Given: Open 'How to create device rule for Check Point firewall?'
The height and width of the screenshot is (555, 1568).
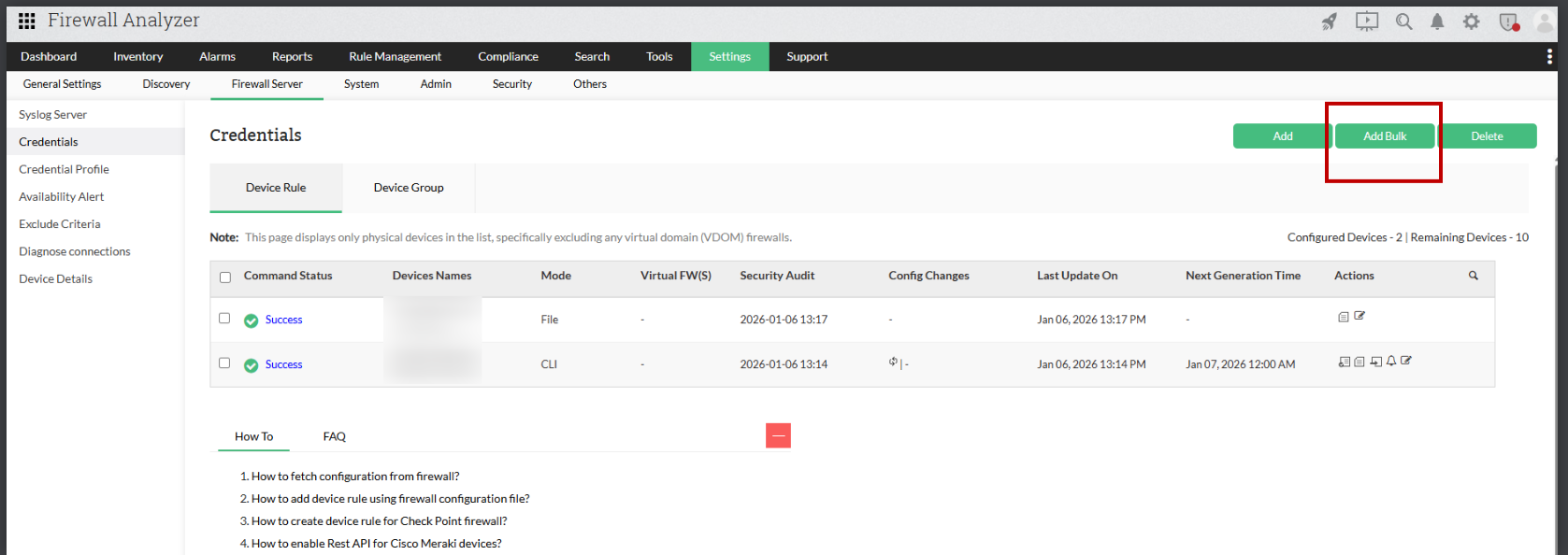Looking at the screenshot, I should pyautogui.click(x=380, y=521).
